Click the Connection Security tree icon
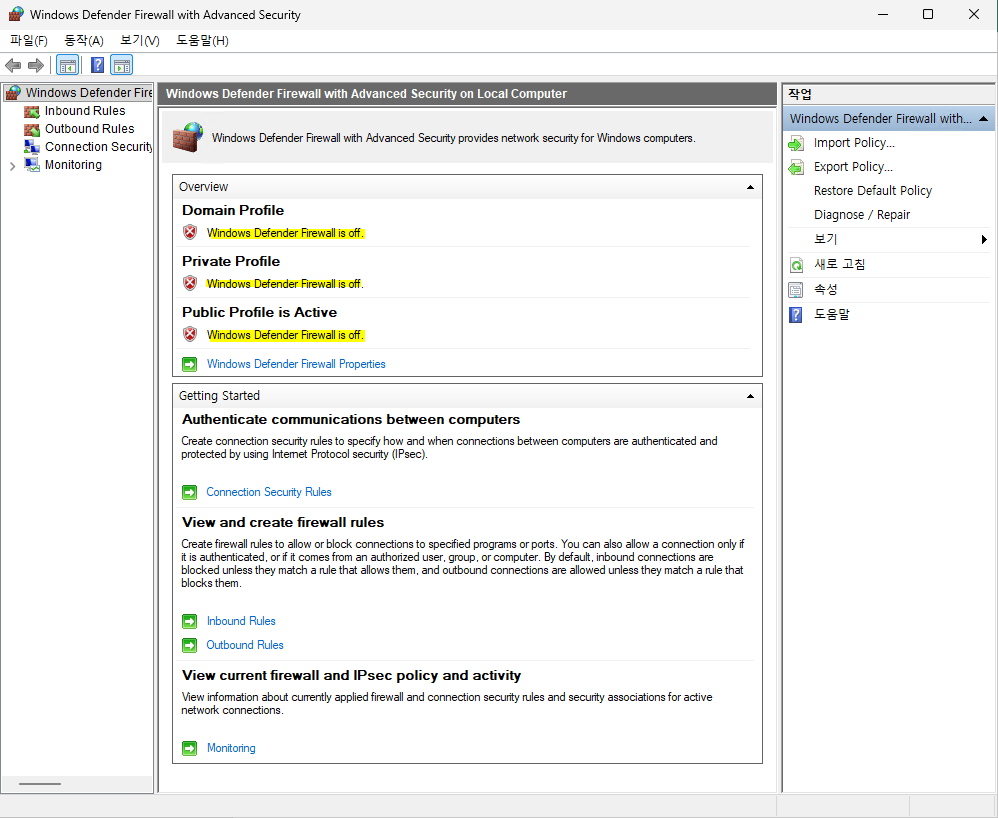 32,147
